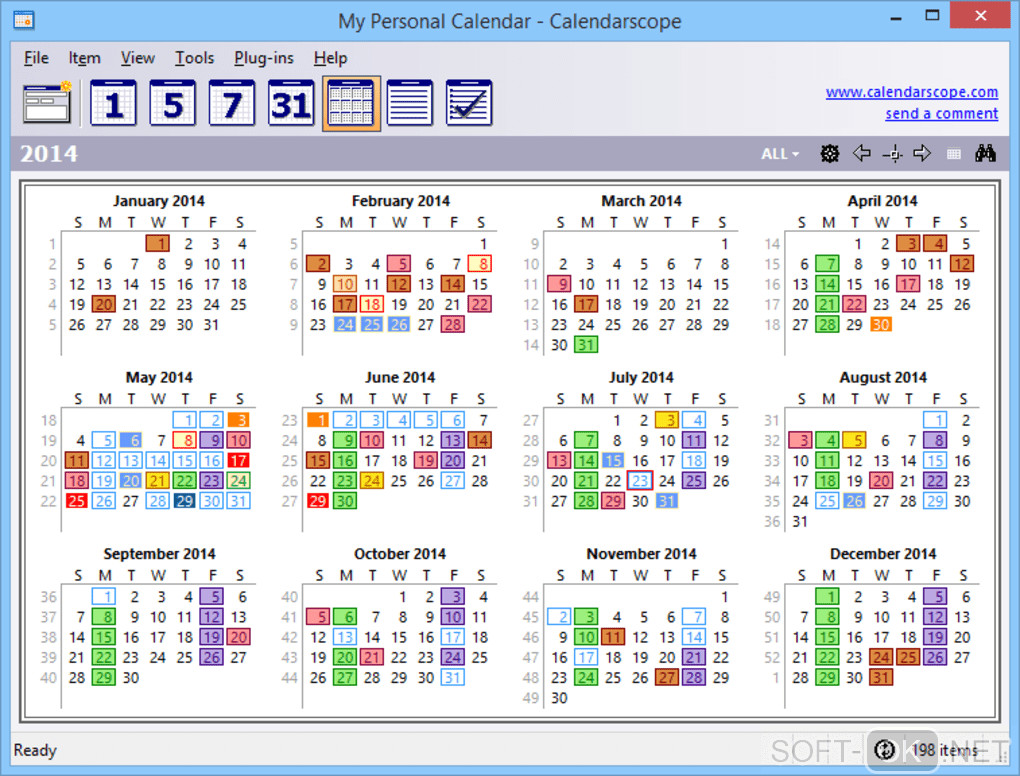
Task: Open the www.calendarscope.com link
Action: [x=911, y=92]
